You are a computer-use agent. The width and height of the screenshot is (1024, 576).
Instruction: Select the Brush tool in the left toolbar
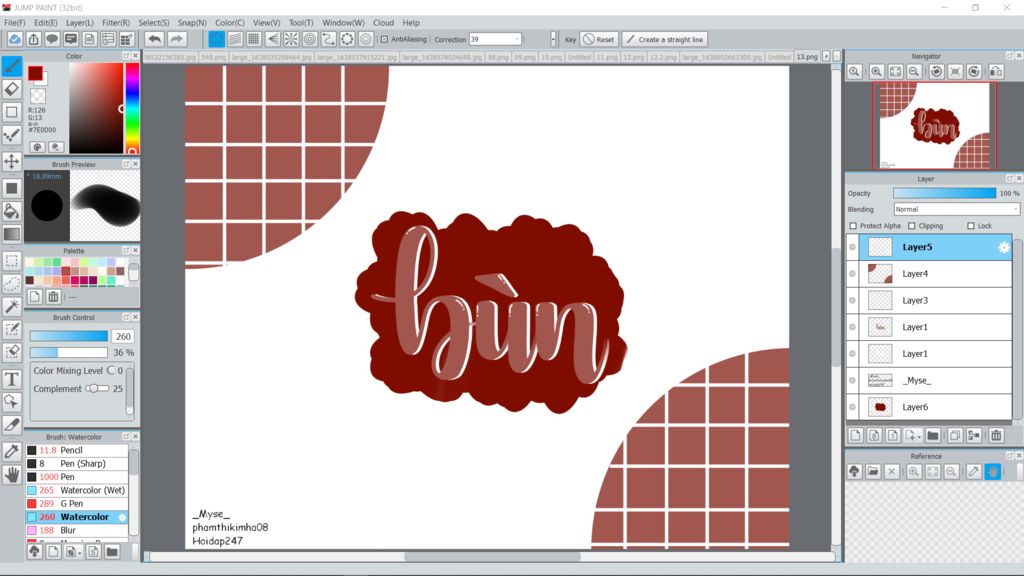[x=12, y=66]
